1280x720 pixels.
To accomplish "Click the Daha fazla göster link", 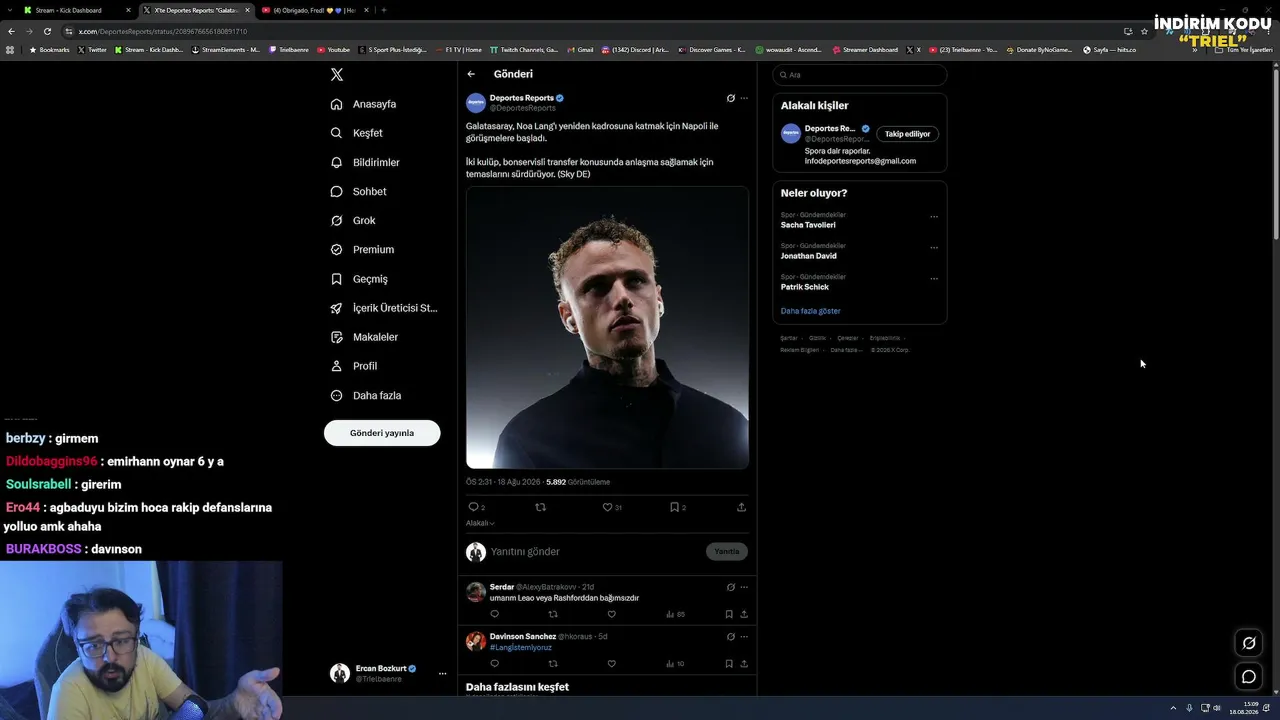I will click(x=811, y=311).
